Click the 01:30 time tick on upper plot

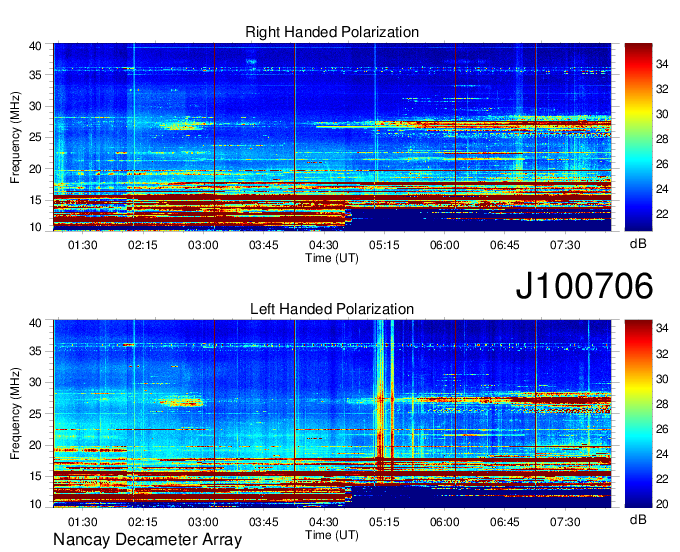[x=82, y=245]
